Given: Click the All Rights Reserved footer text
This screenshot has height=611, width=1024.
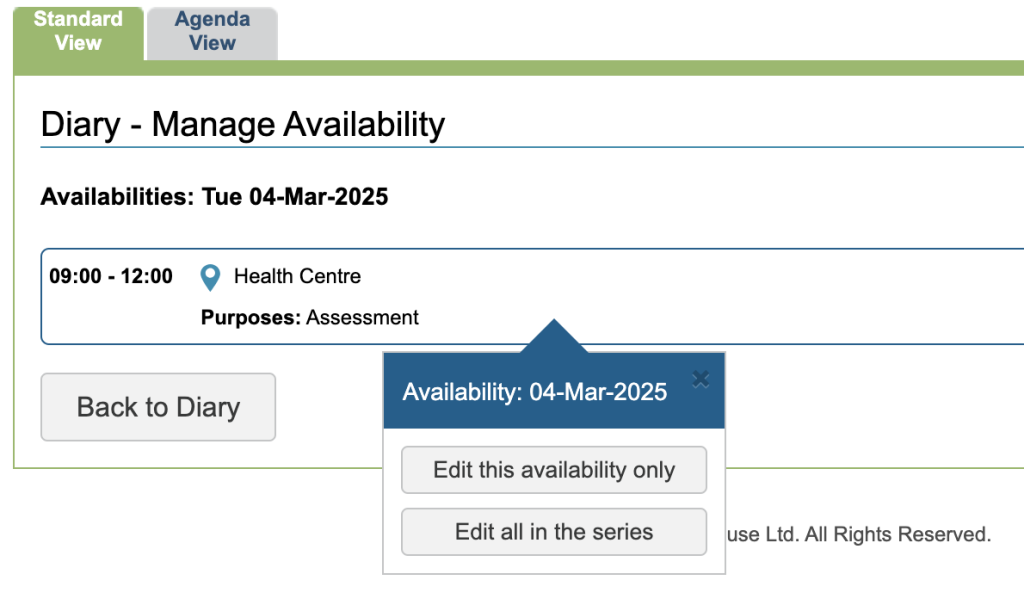Looking at the screenshot, I should [897, 535].
